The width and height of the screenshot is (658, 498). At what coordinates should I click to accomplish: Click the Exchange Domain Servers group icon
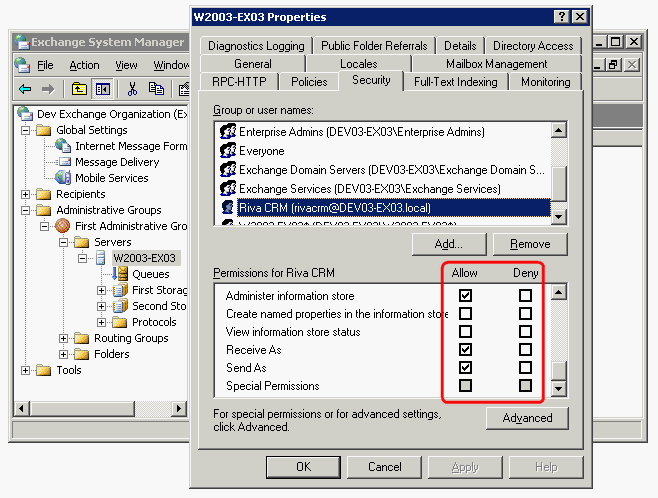tap(228, 169)
